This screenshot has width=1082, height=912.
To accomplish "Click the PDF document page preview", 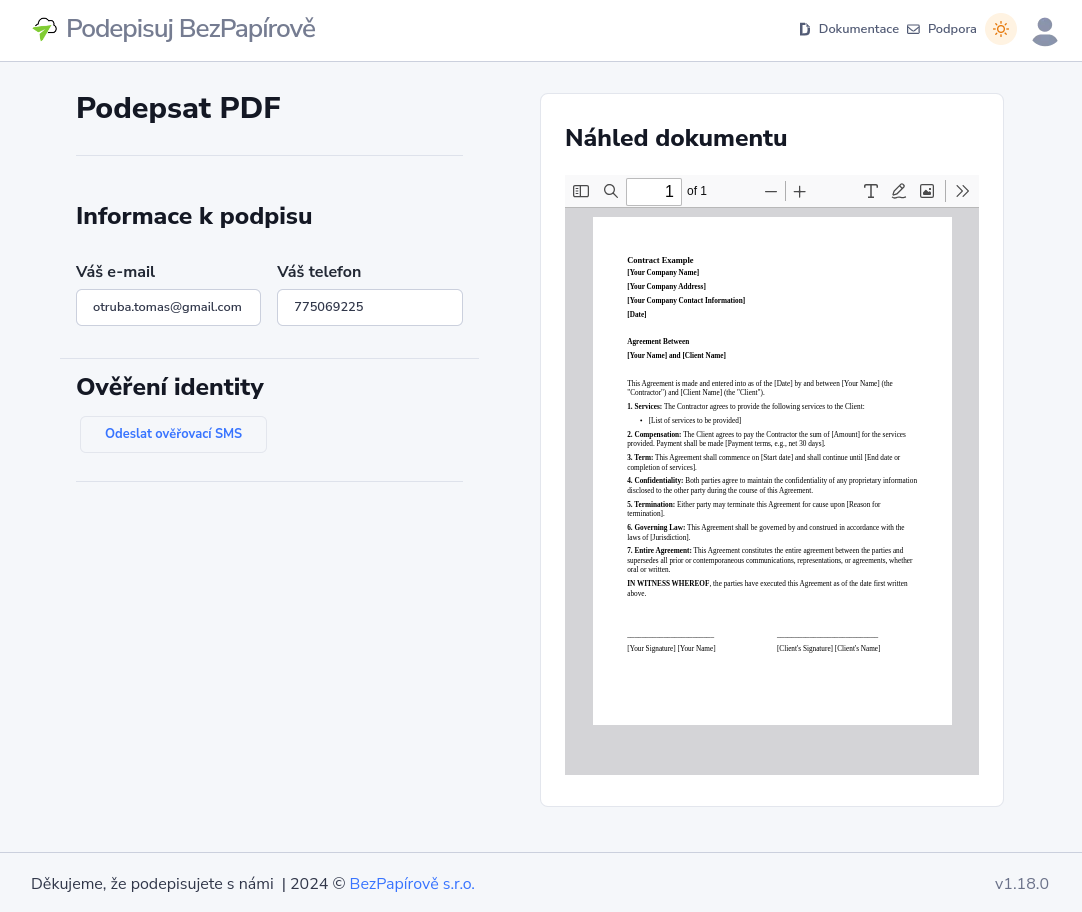I will 772,471.
